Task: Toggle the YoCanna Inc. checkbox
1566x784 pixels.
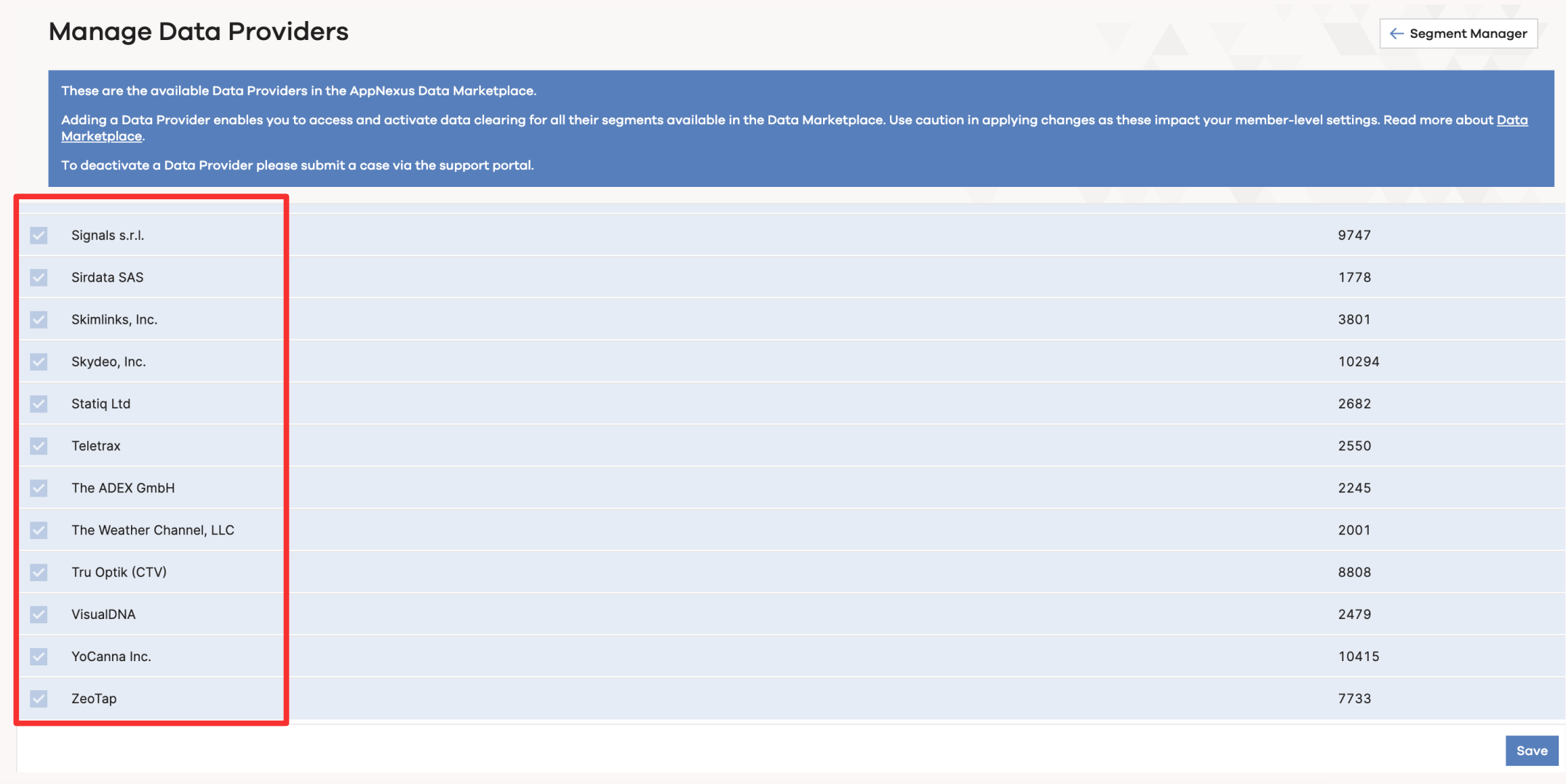Action: point(39,657)
